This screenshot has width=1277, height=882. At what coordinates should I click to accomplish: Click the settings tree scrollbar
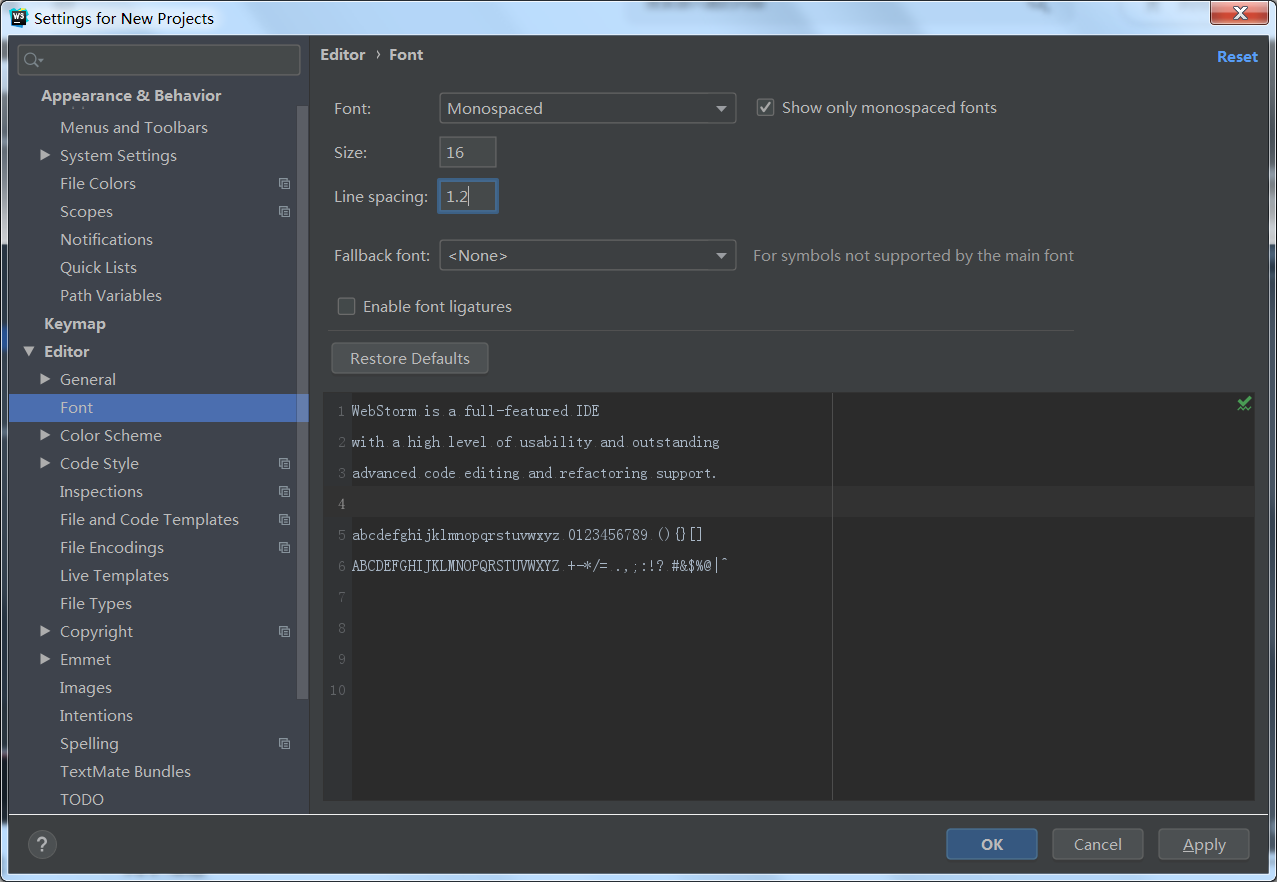[x=303, y=400]
